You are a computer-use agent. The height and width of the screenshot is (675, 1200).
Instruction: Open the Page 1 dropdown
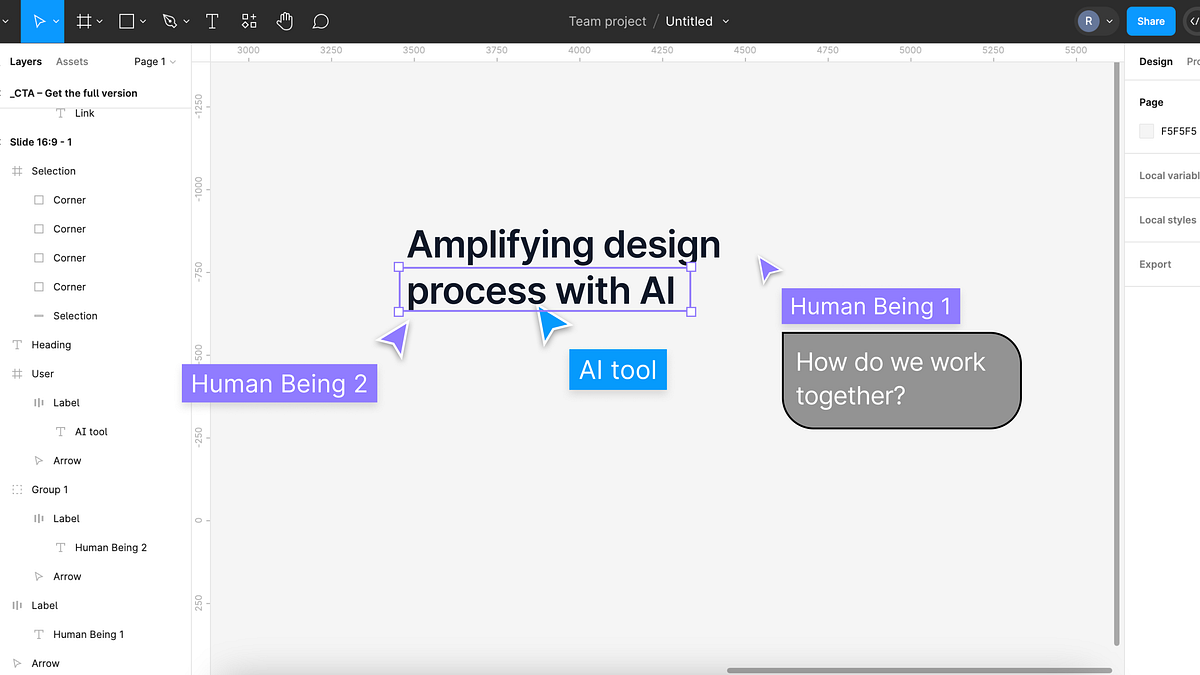(155, 61)
